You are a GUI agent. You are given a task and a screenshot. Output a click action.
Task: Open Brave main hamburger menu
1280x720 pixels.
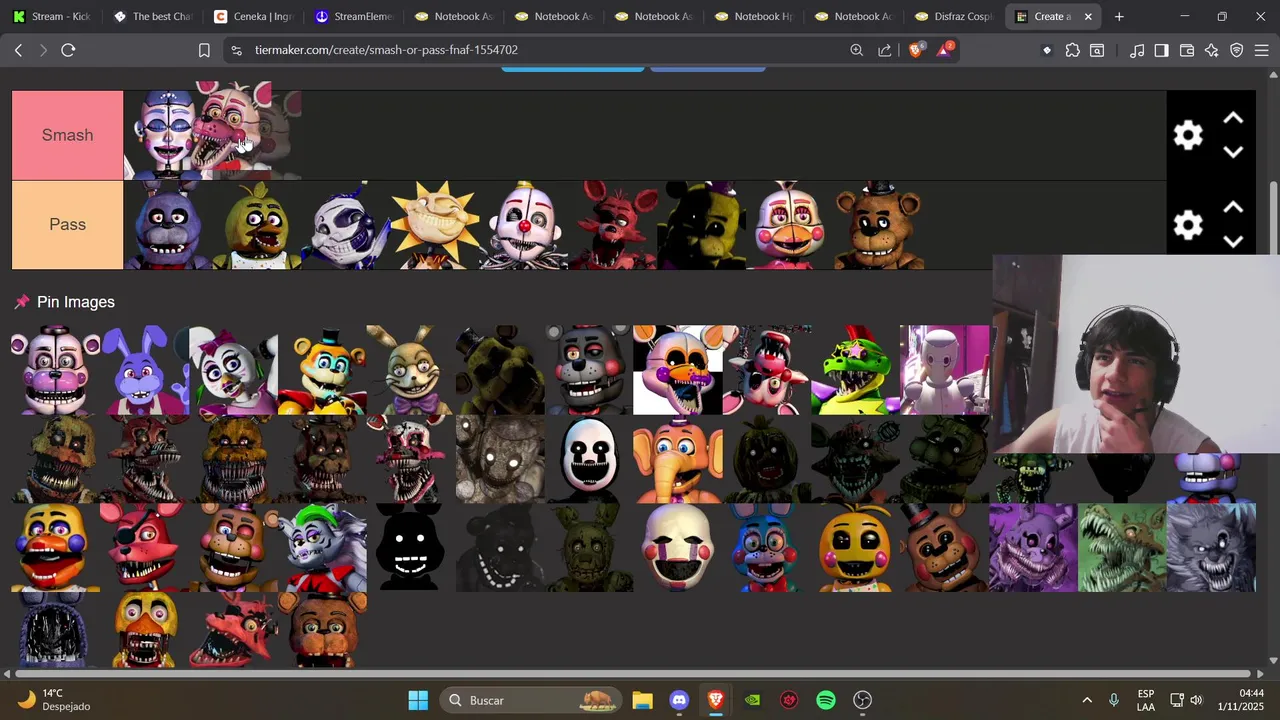point(1261,50)
